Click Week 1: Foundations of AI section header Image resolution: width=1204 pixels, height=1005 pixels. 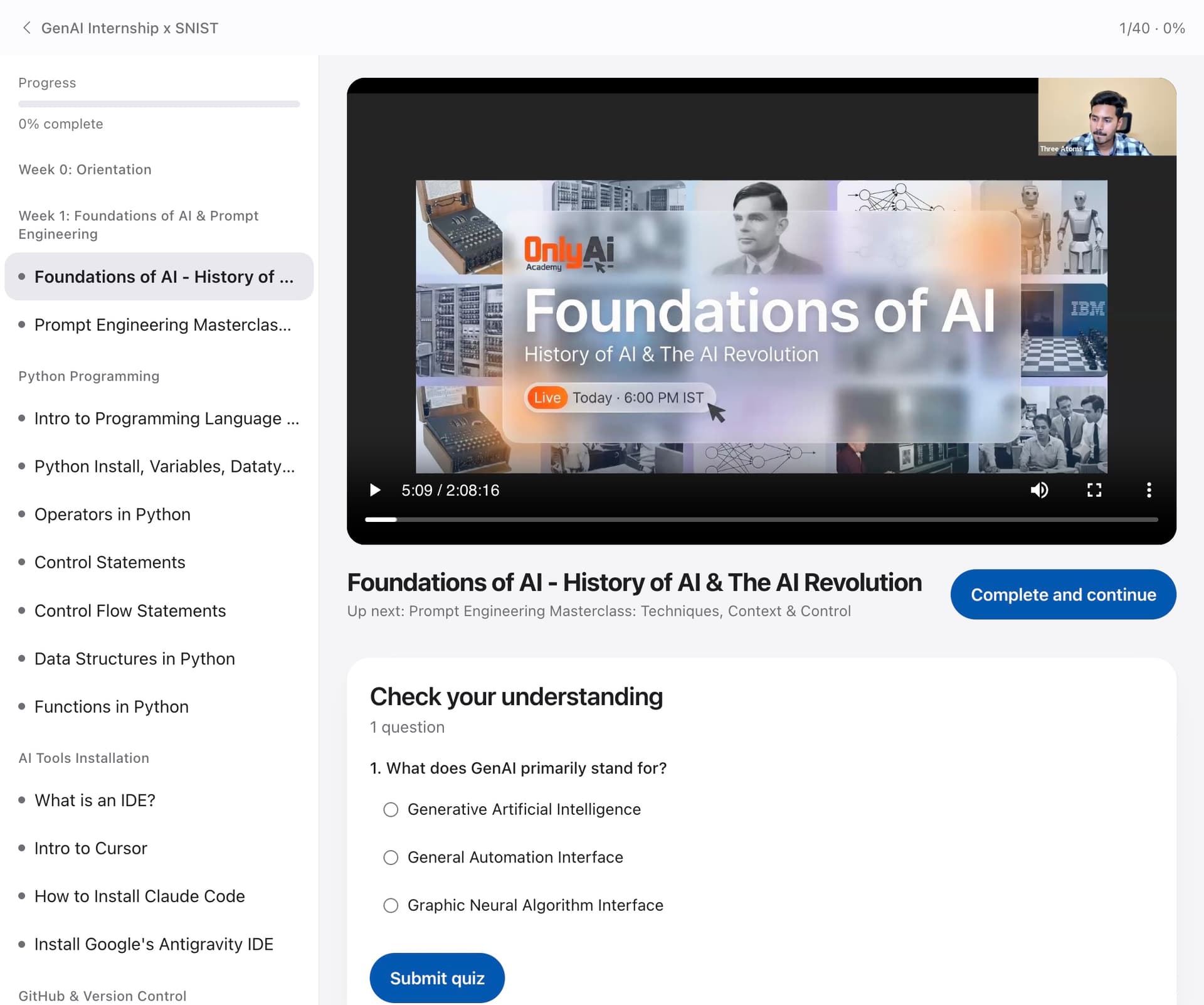click(x=139, y=225)
